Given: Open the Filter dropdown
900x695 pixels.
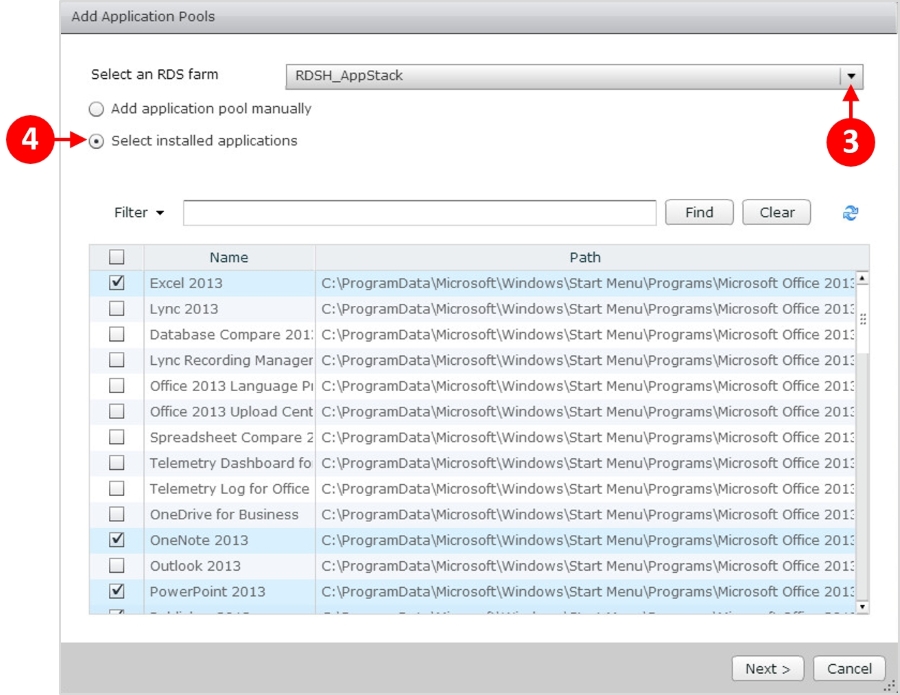Looking at the screenshot, I should (x=139, y=212).
